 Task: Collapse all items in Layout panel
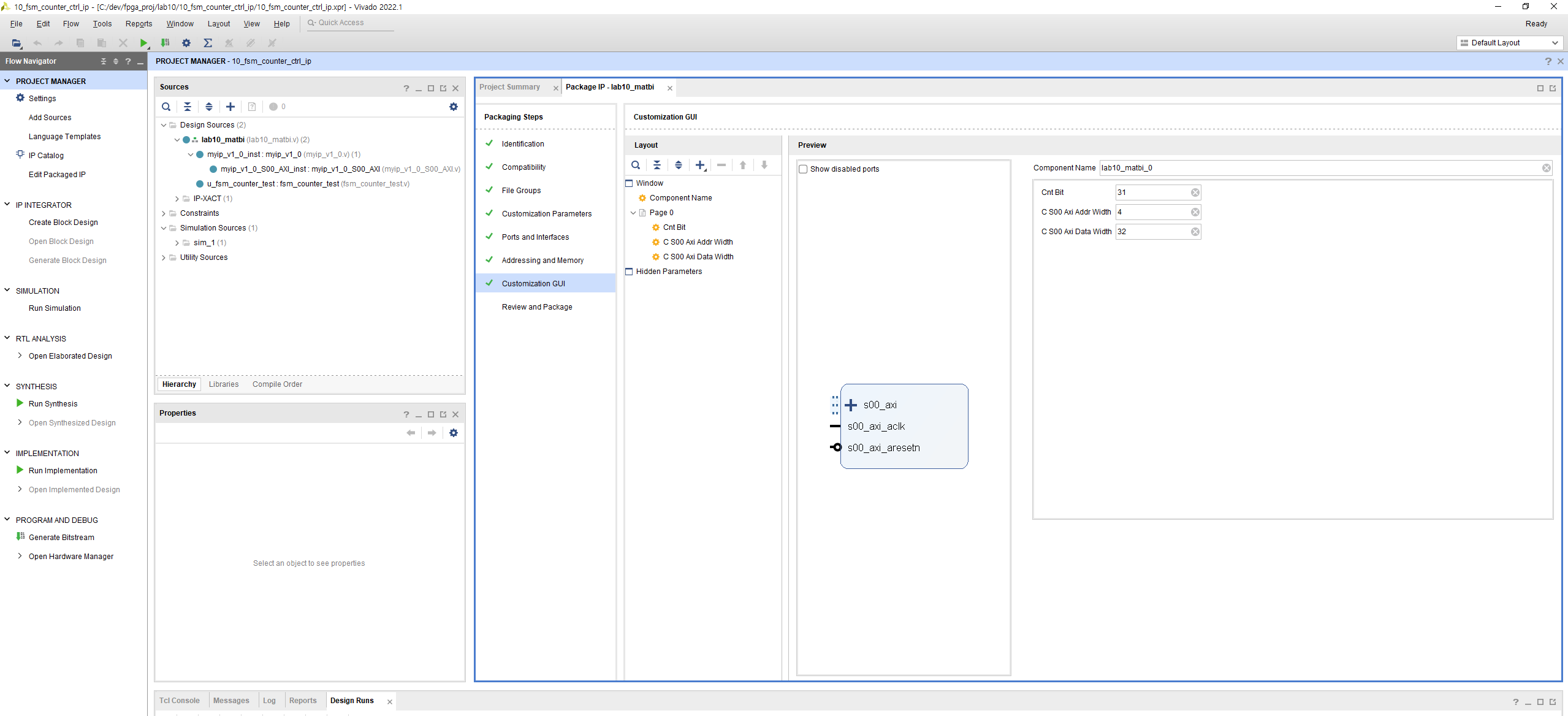657,165
